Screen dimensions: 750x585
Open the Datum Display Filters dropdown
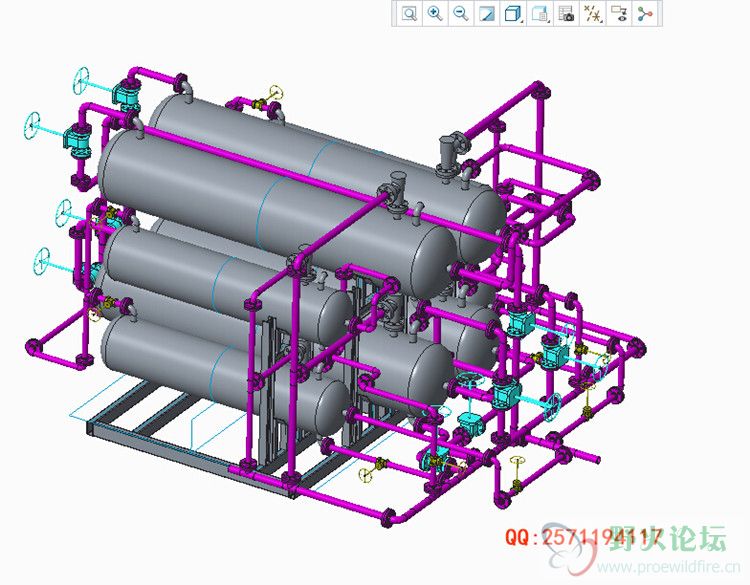tap(593, 13)
